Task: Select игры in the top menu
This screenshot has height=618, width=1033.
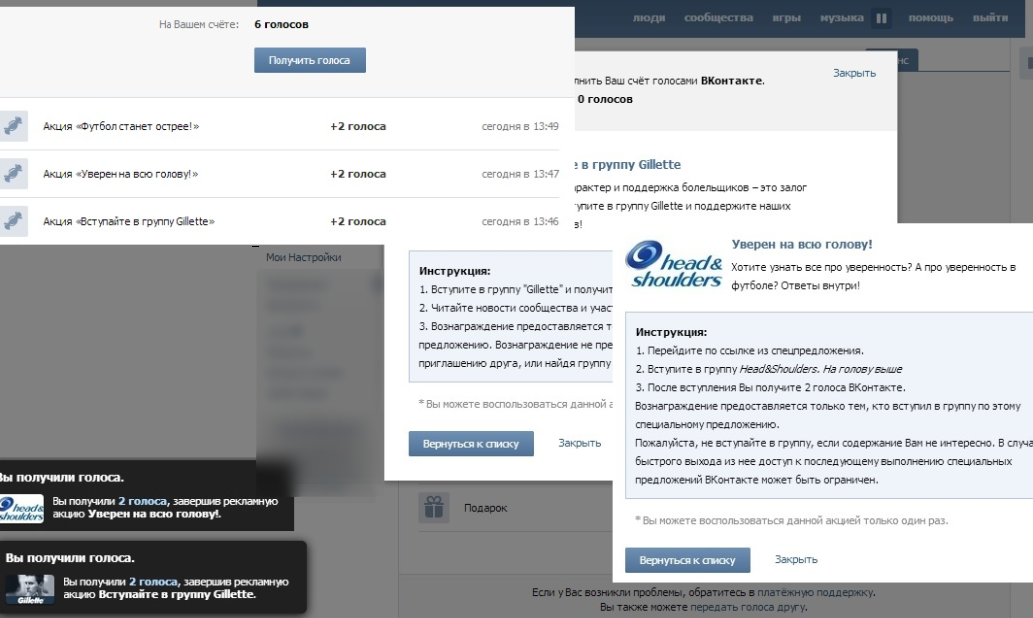Action: pos(785,18)
